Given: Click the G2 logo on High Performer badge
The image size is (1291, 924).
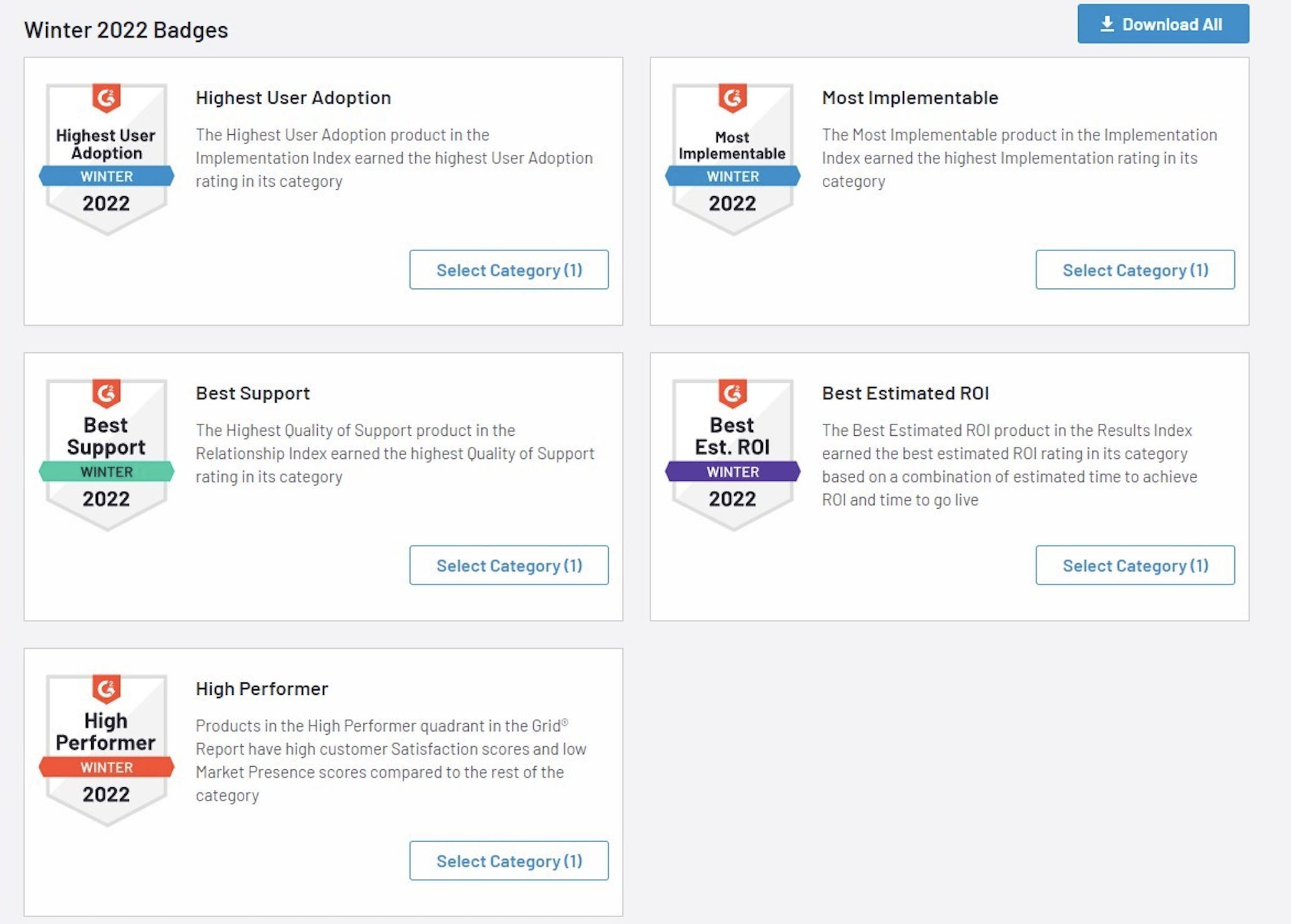Looking at the screenshot, I should coord(107,689).
